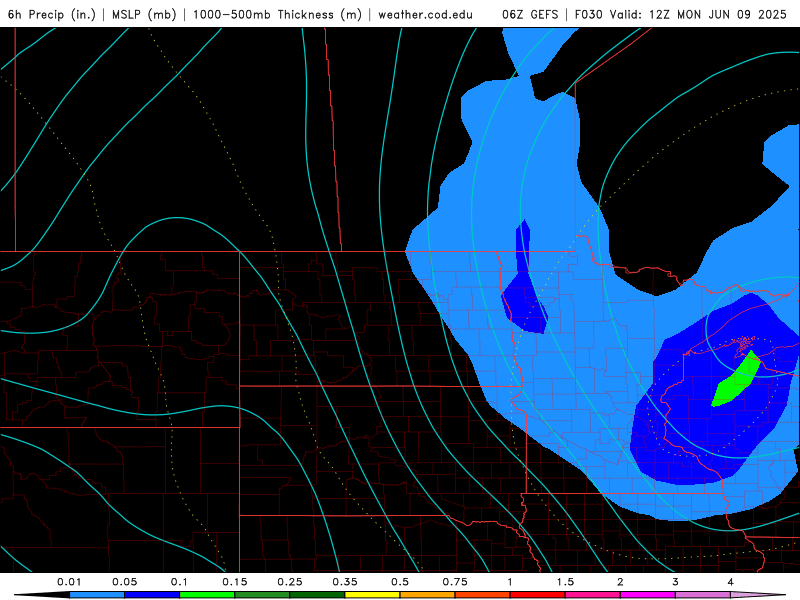The image size is (800, 600).
Task: Click the 0.01 legend value
Action: click(x=69, y=582)
